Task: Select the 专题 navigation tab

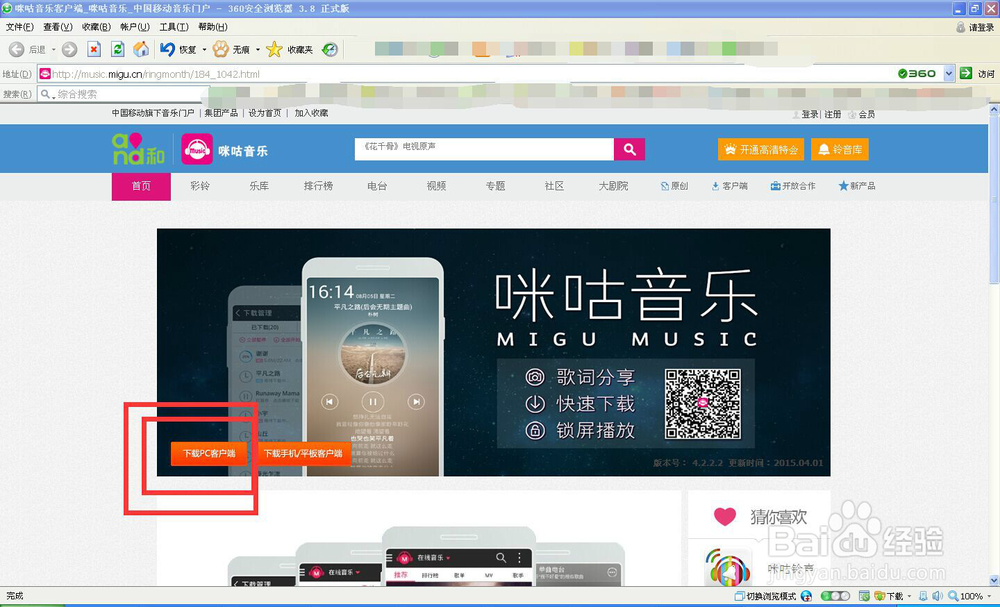Action: (x=496, y=186)
